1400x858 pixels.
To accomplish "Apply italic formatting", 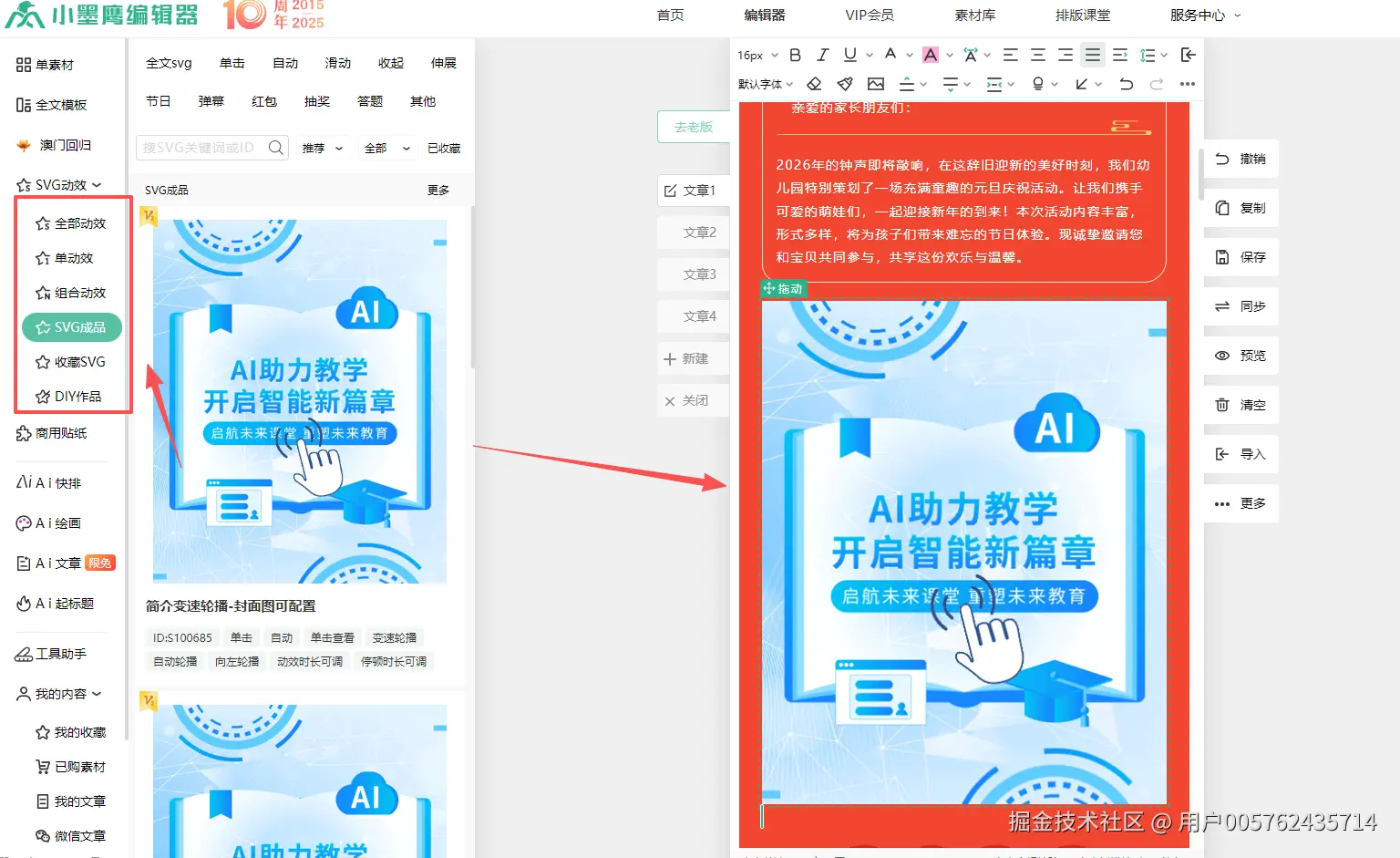I will (x=822, y=55).
